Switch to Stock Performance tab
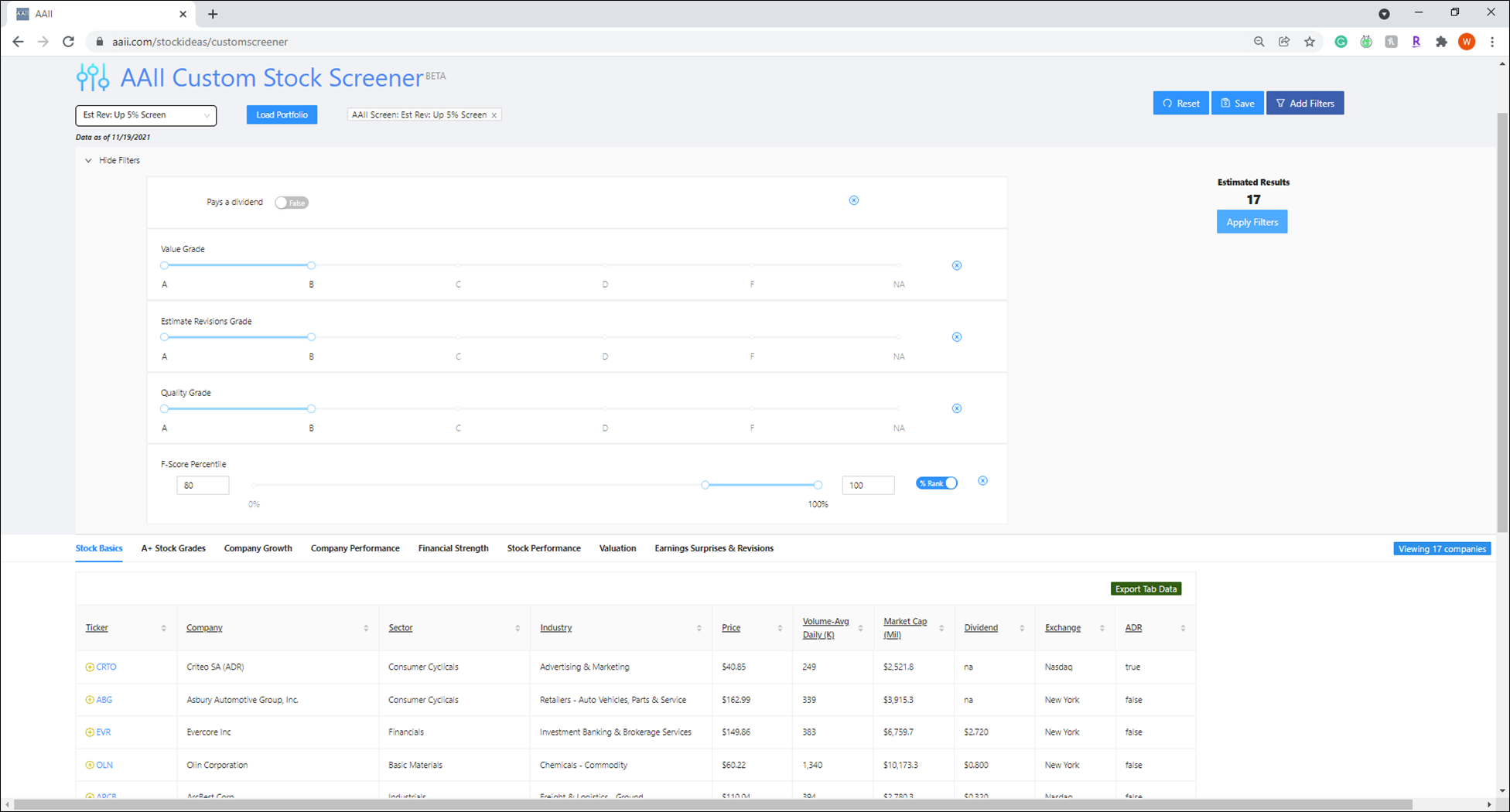The image size is (1510, 812). click(544, 548)
